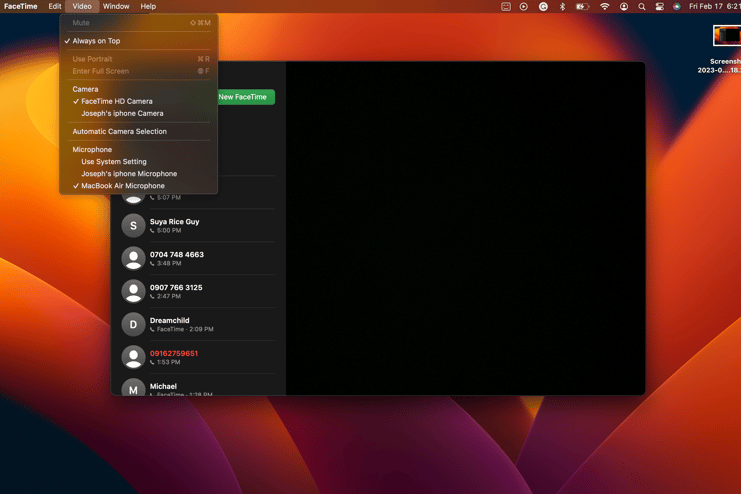Choose Joseph's iphone Microphone
The height and width of the screenshot is (494, 741).
(138, 174)
